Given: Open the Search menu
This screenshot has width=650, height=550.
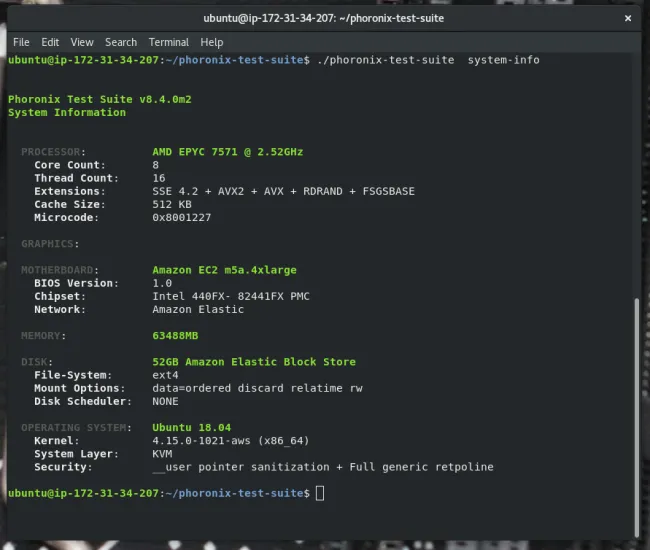Looking at the screenshot, I should 121,42.
